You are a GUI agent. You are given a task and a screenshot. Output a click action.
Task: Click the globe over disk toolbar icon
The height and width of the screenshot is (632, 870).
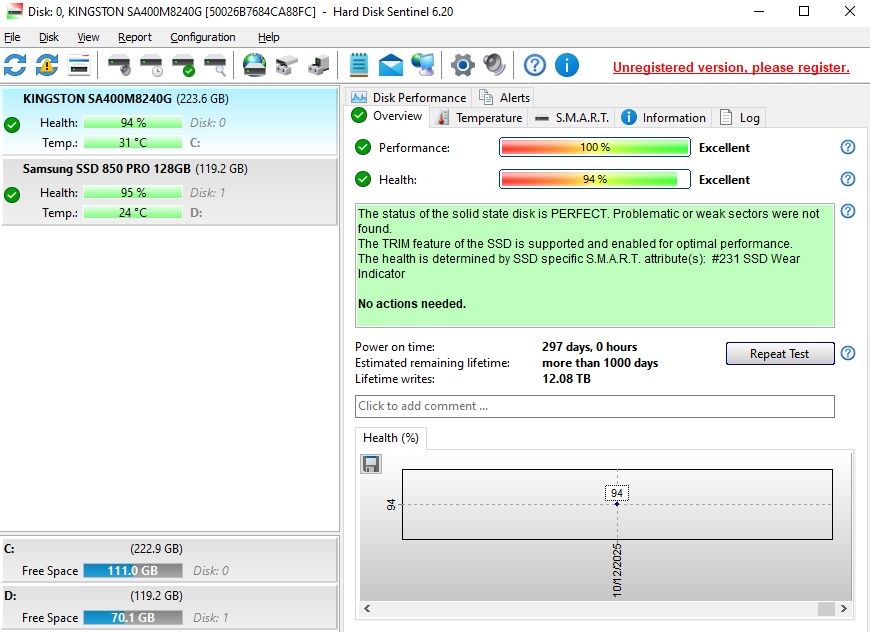255,65
